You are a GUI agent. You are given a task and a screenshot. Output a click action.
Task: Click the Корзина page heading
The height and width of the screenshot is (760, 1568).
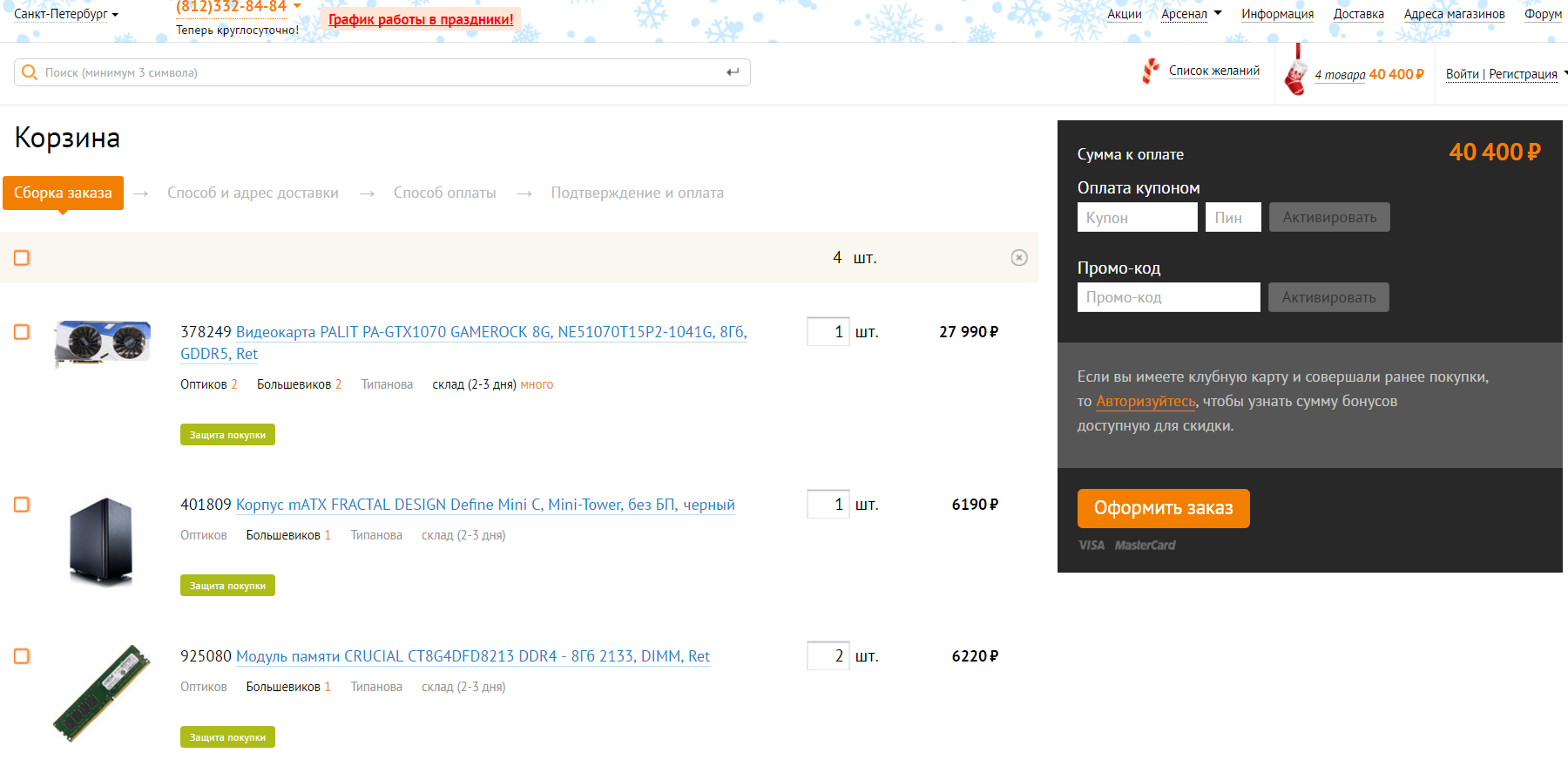[67, 138]
